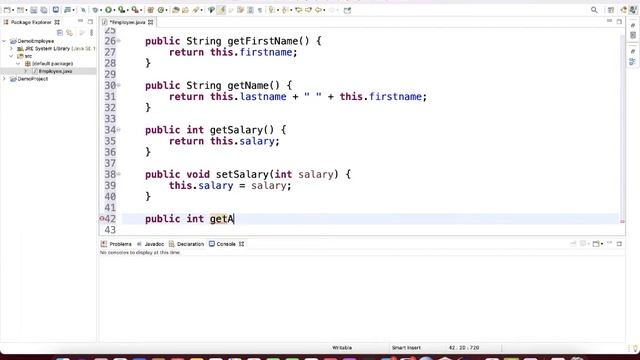640x360 pixels.
Task: Fold the getSalary method at line 34
Action: click(x=119, y=130)
